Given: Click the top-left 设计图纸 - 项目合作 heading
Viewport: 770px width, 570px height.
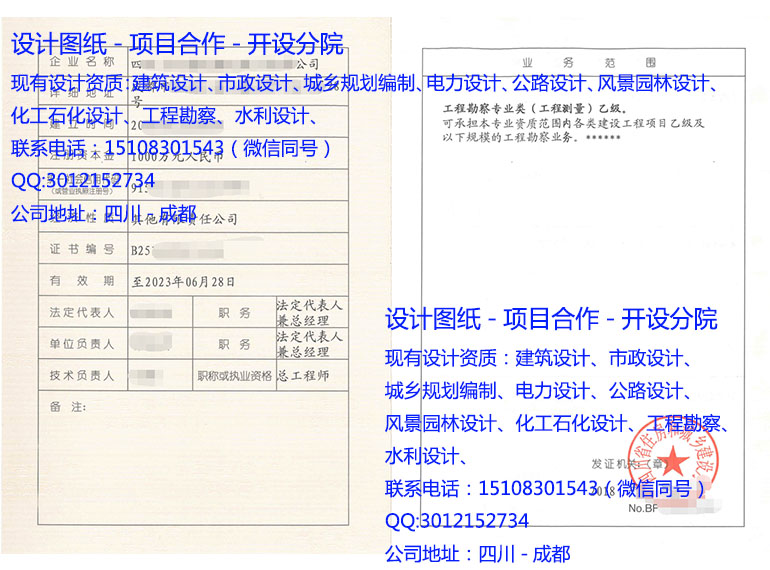Looking at the screenshot, I should pos(177,44).
